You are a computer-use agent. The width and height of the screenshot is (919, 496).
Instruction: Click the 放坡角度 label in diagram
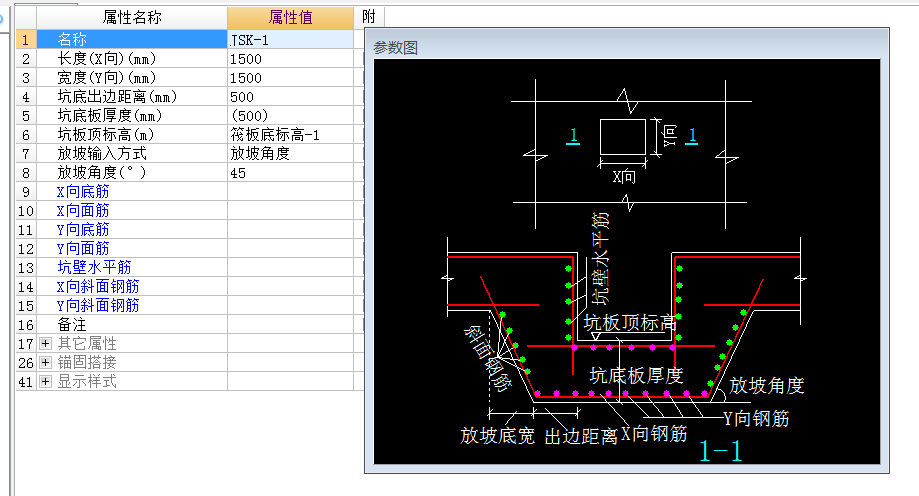(x=767, y=385)
